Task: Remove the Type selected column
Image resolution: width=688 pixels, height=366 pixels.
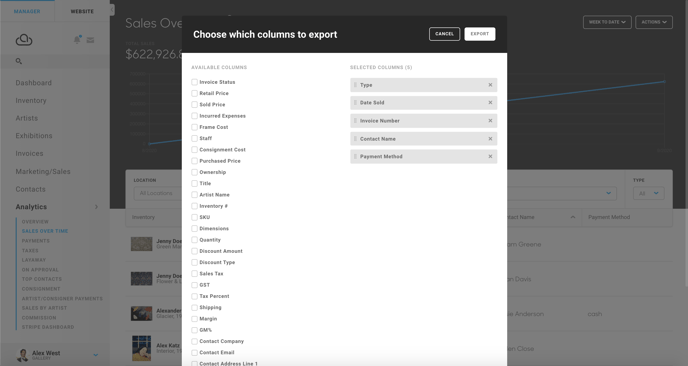Action: [490, 85]
